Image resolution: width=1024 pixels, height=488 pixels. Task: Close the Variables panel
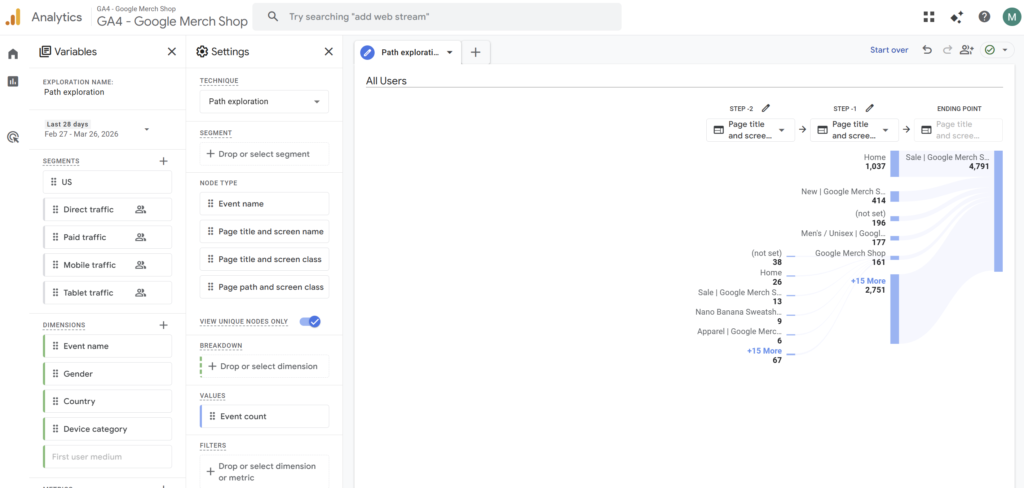[171, 52]
